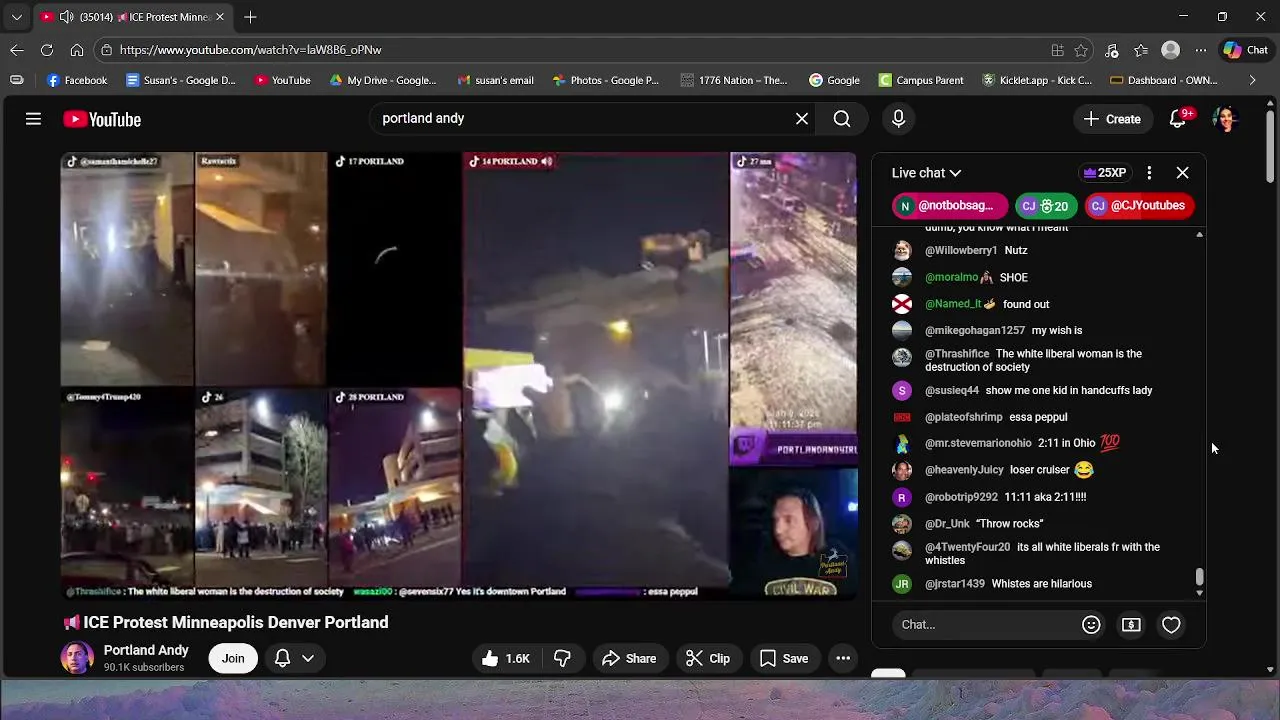Reload the browser page
The image size is (1280, 720).
47,50
